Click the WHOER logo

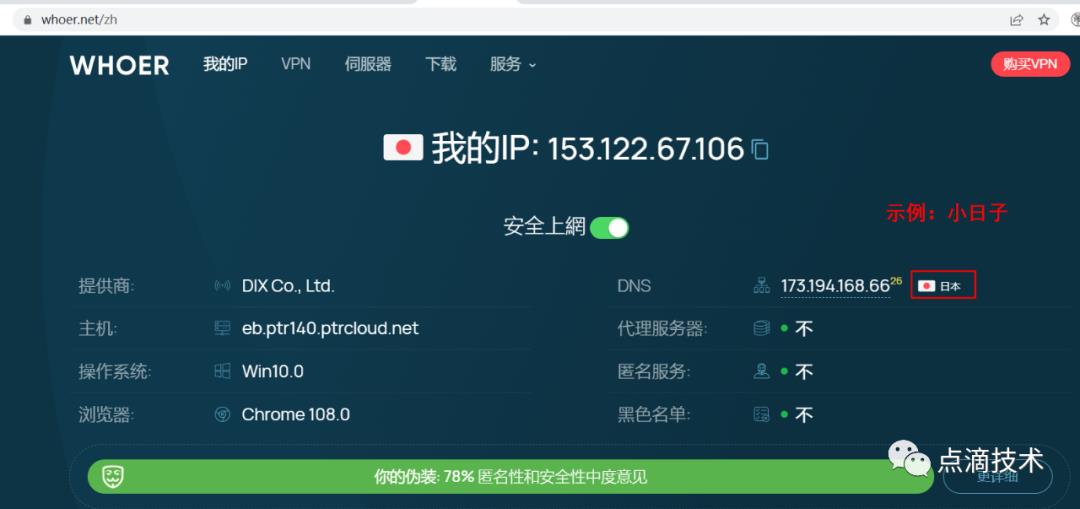coord(119,65)
